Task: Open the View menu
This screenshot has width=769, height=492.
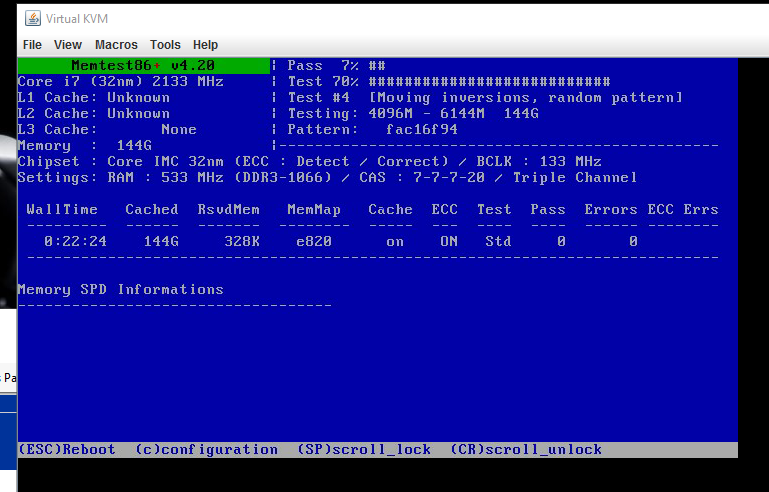Action: tap(68, 45)
